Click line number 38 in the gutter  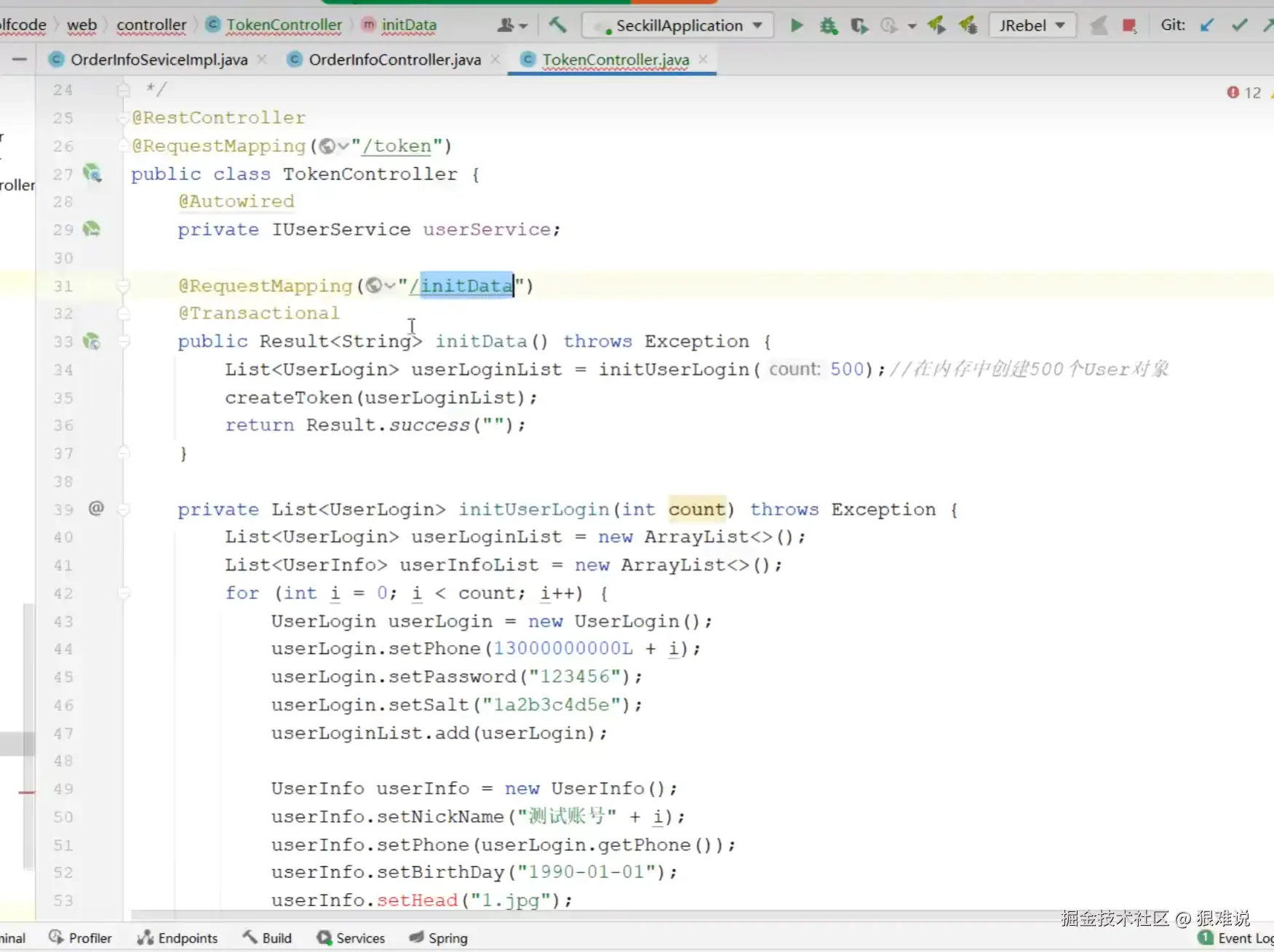63,481
